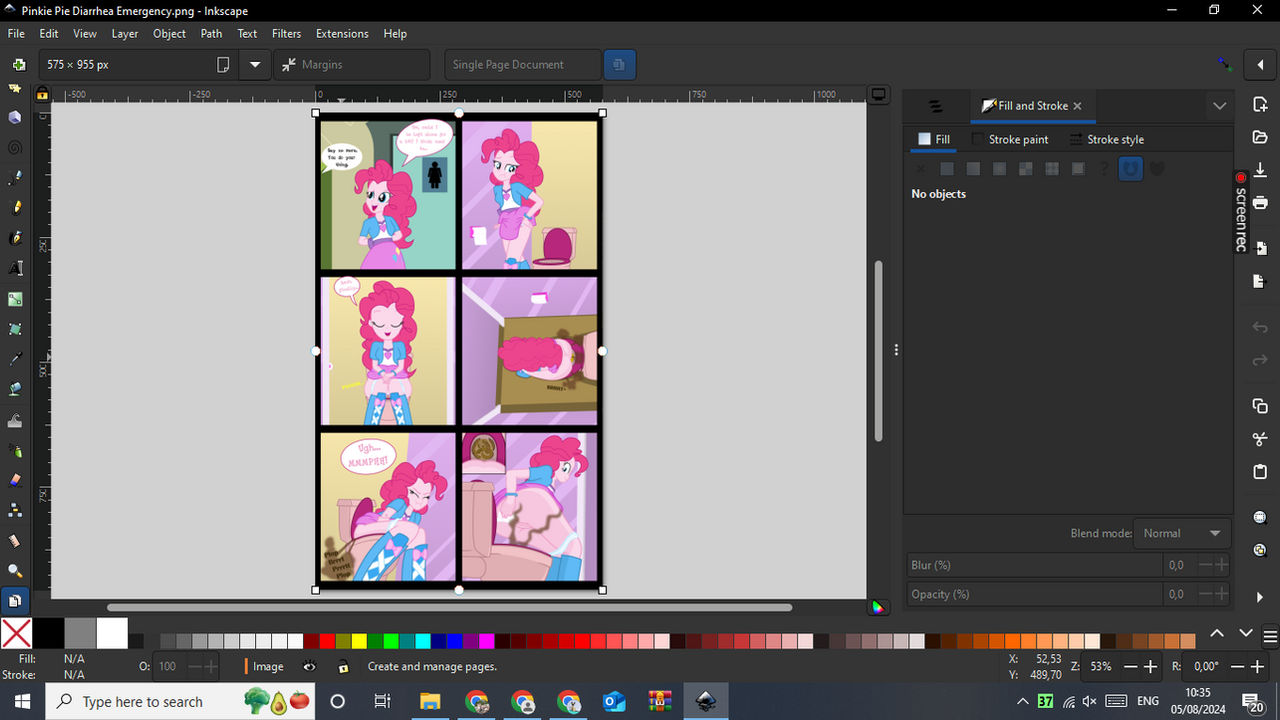This screenshot has width=1280, height=720.
Task: Click the Open document folder icon
Action: pyautogui.click(x=1260, y=137)
